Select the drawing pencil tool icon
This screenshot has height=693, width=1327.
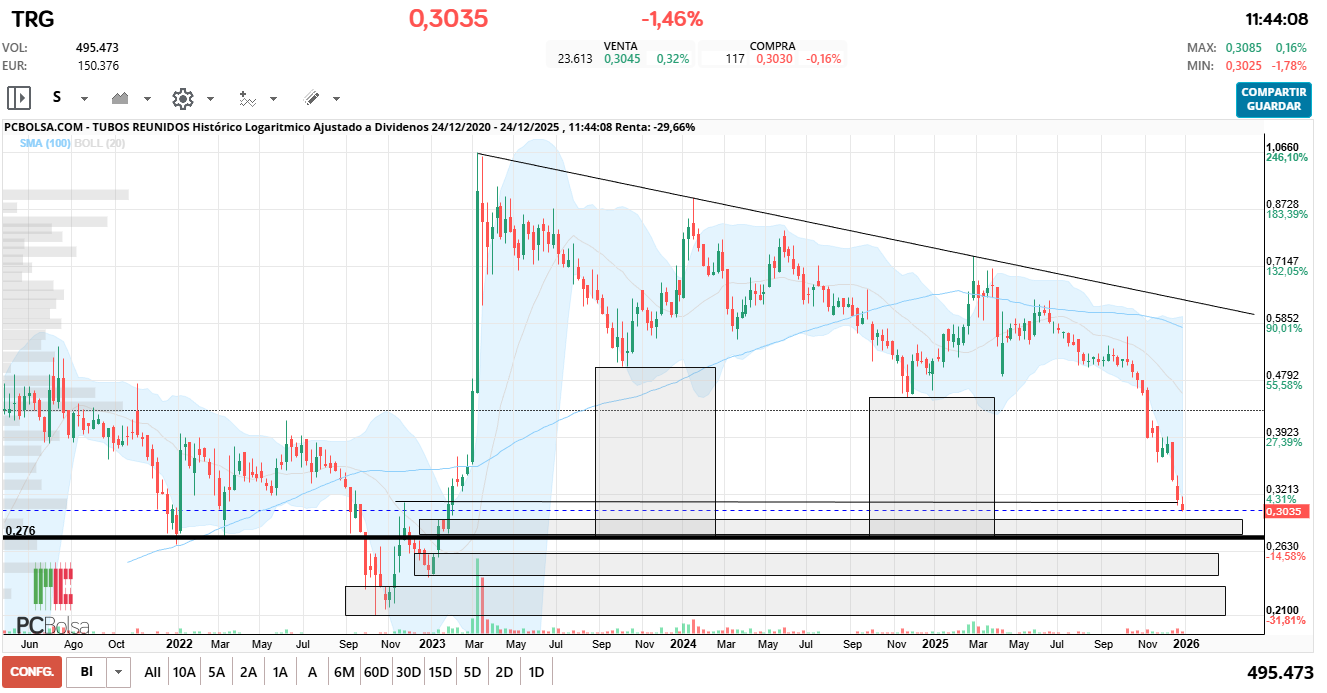tap(311, 98)
